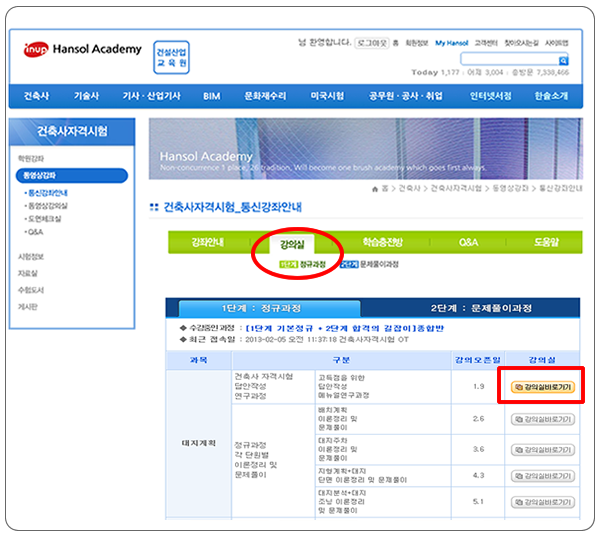600x551 pixels.
Task: Click the home icon in the breadcrumb
Action: pos(375,189)
